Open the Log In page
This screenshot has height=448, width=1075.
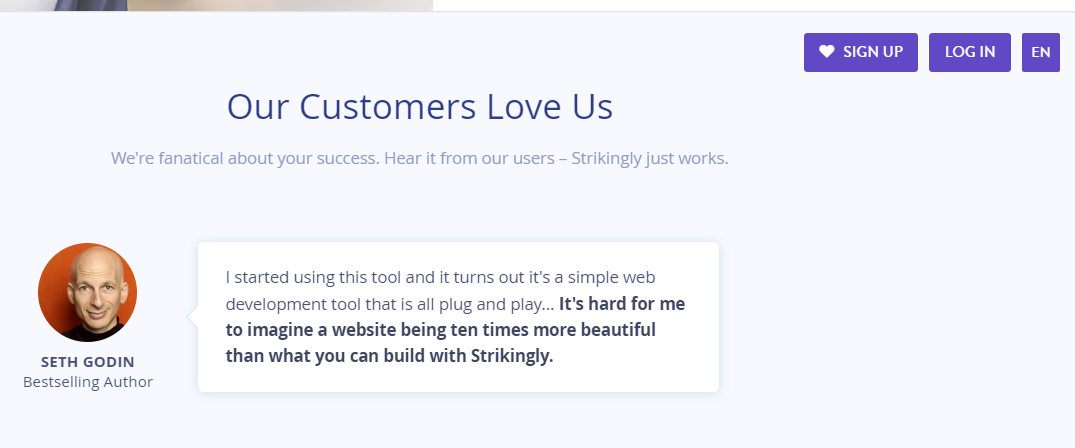[969, 52]
